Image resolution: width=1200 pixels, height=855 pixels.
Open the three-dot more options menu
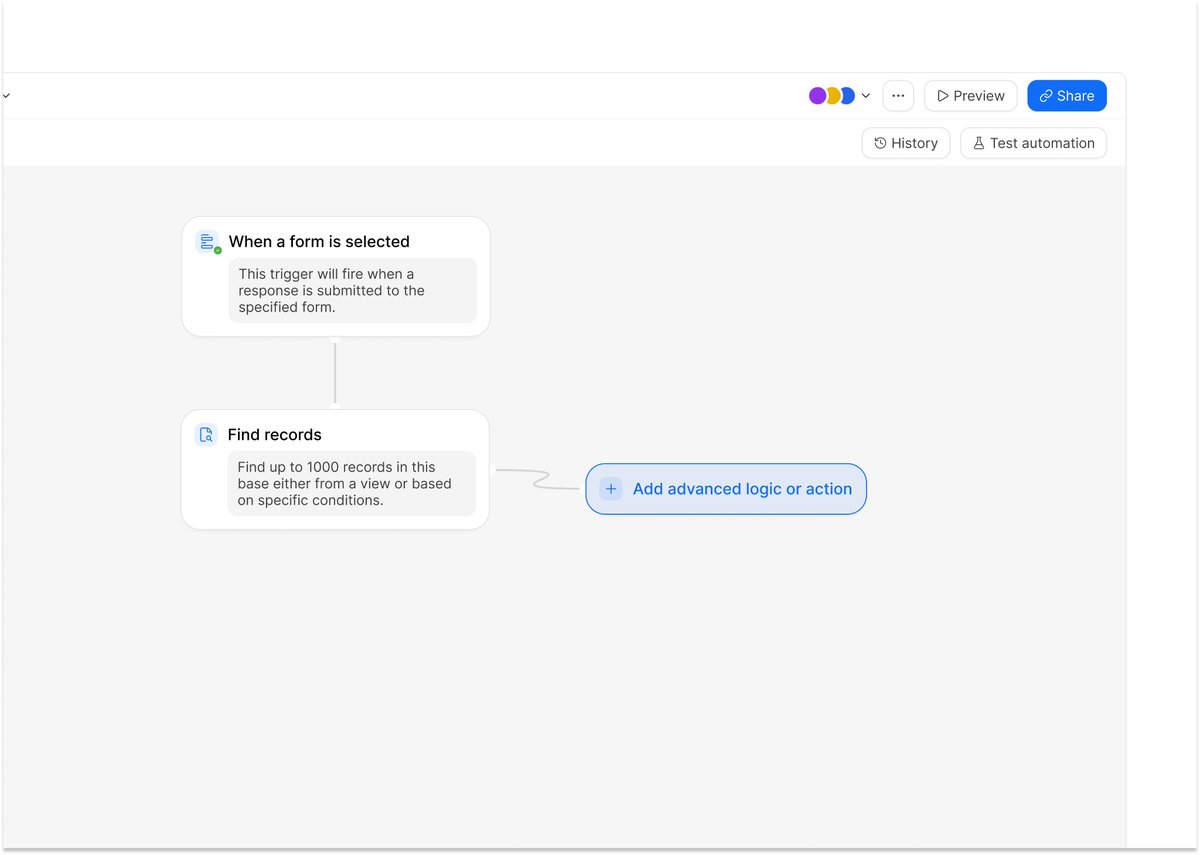point(898,96)
